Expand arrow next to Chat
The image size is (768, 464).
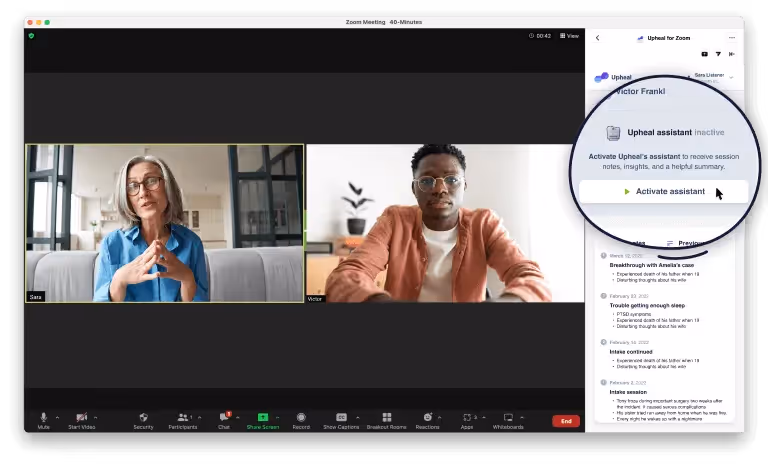238,417
